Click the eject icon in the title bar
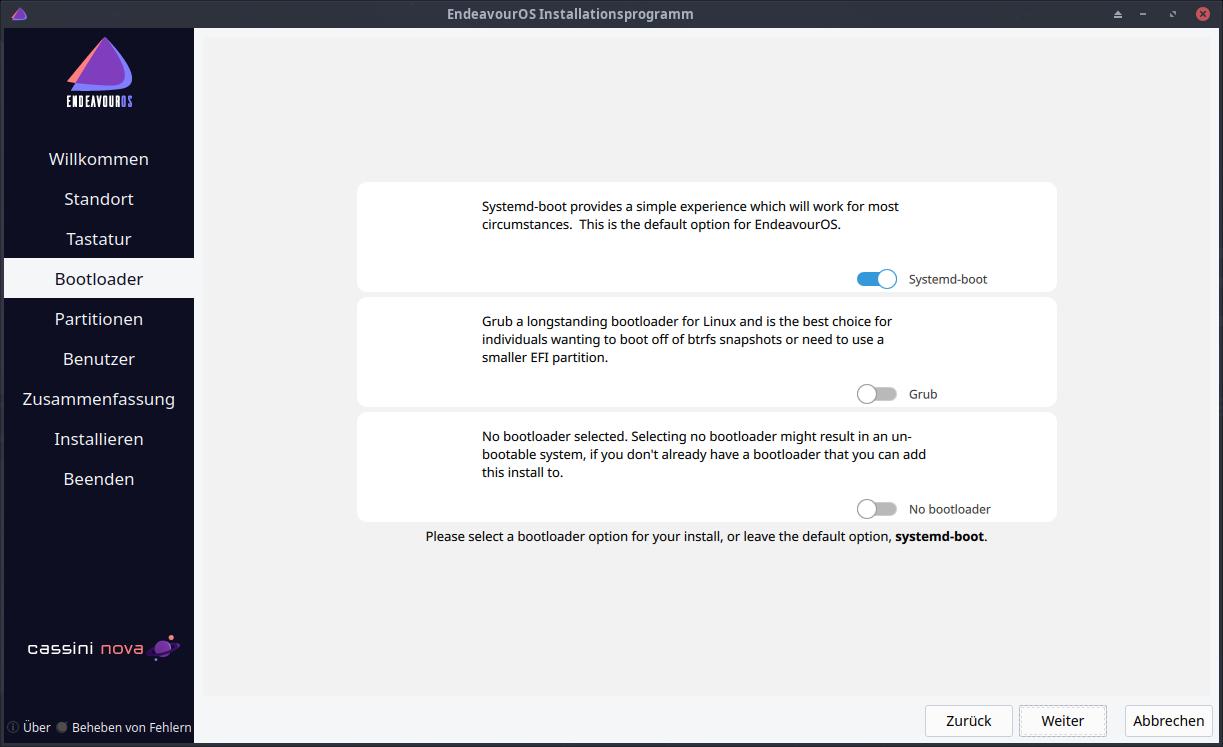 (1117, 13)
